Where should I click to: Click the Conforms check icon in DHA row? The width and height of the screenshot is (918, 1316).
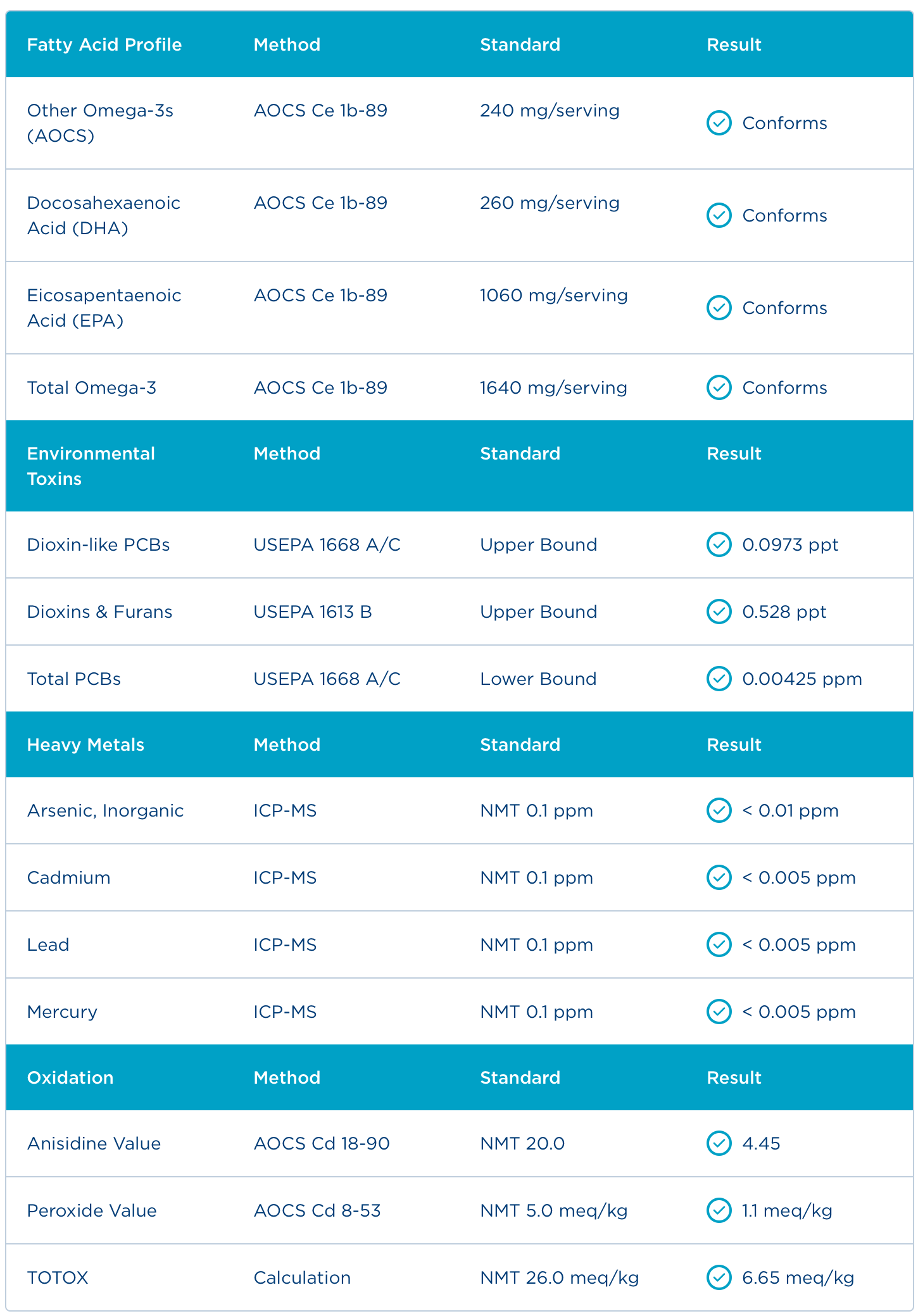(x=719, y=215)
